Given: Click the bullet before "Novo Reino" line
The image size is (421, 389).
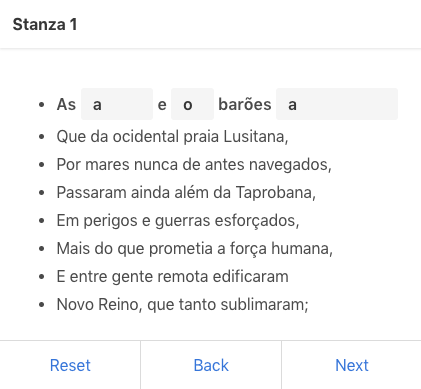Looking at the screenshot, I should coord(41,305).
